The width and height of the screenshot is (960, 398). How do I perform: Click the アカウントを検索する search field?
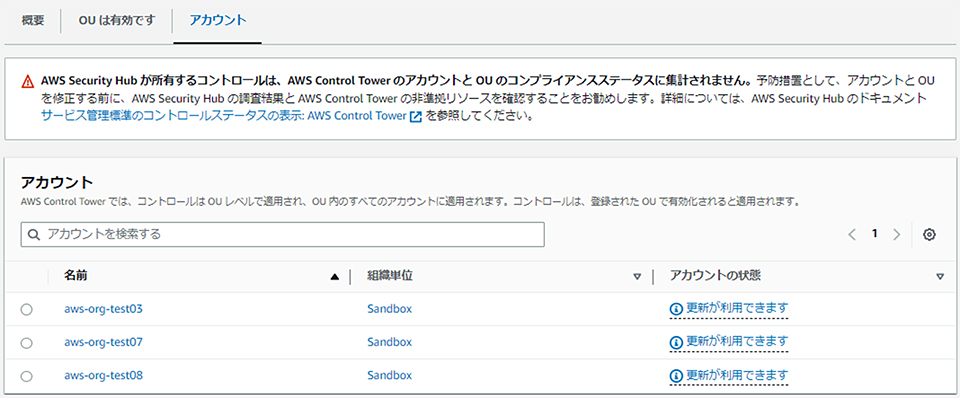click(282, 235)
